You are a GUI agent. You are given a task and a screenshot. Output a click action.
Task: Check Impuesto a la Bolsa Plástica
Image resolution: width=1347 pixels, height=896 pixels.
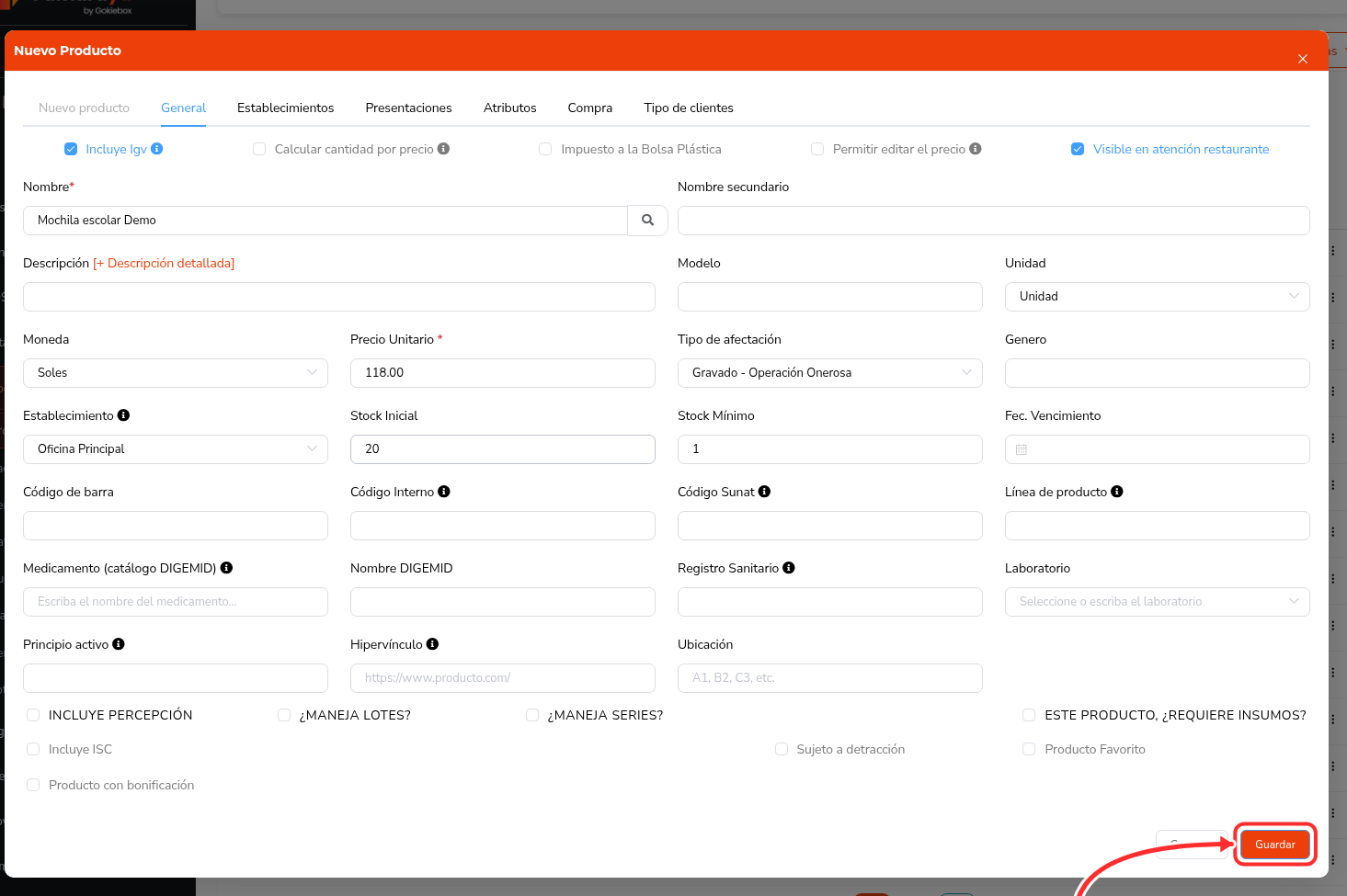coord(545,149)
